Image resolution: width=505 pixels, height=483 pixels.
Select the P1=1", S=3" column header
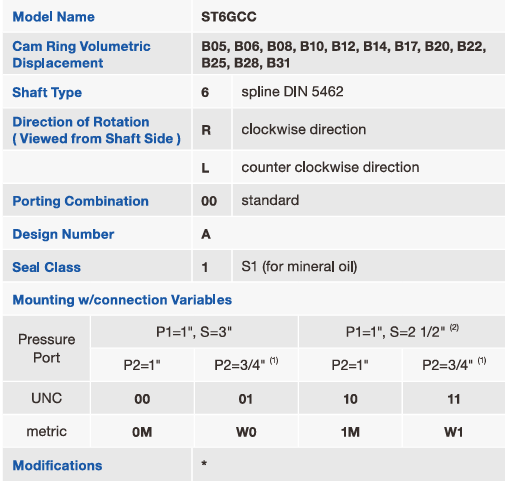coord(194,332)
